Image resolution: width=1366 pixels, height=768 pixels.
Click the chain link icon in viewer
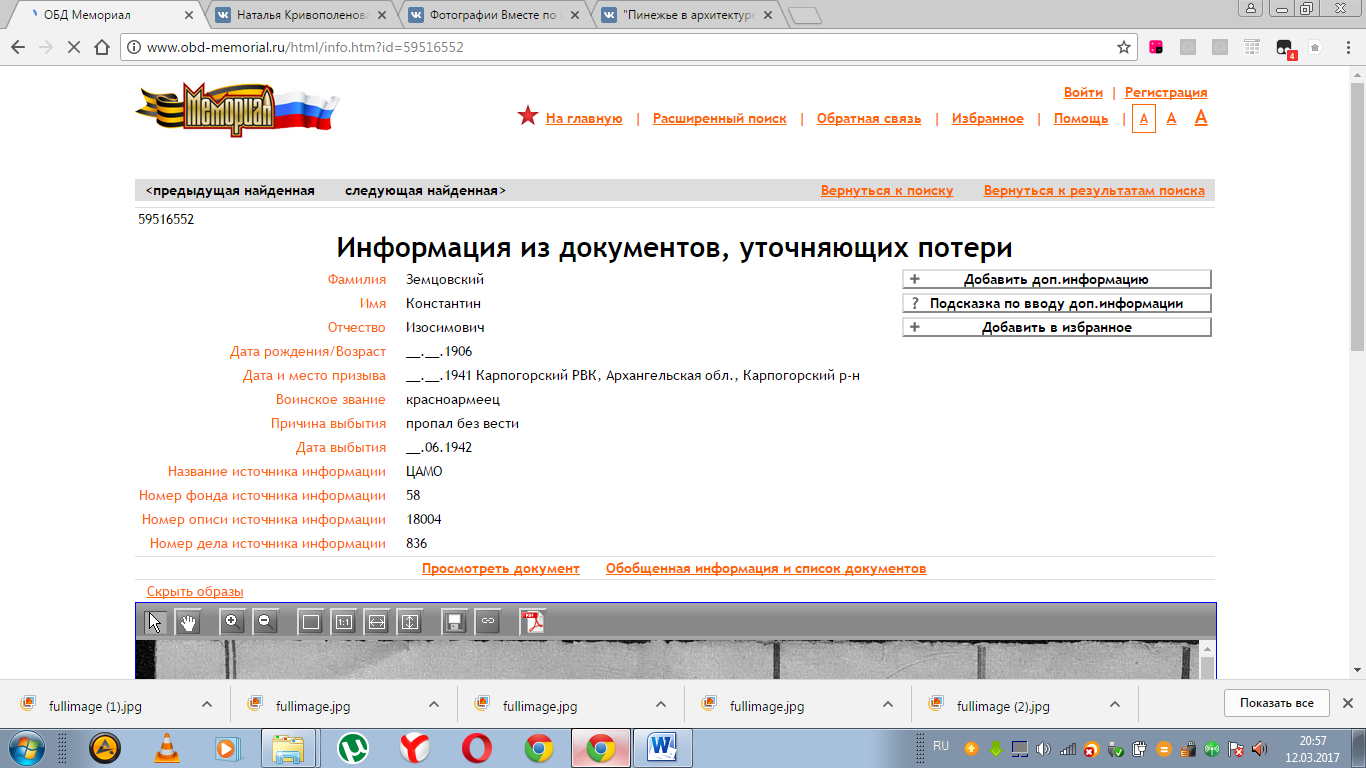[x=487, y=622]
